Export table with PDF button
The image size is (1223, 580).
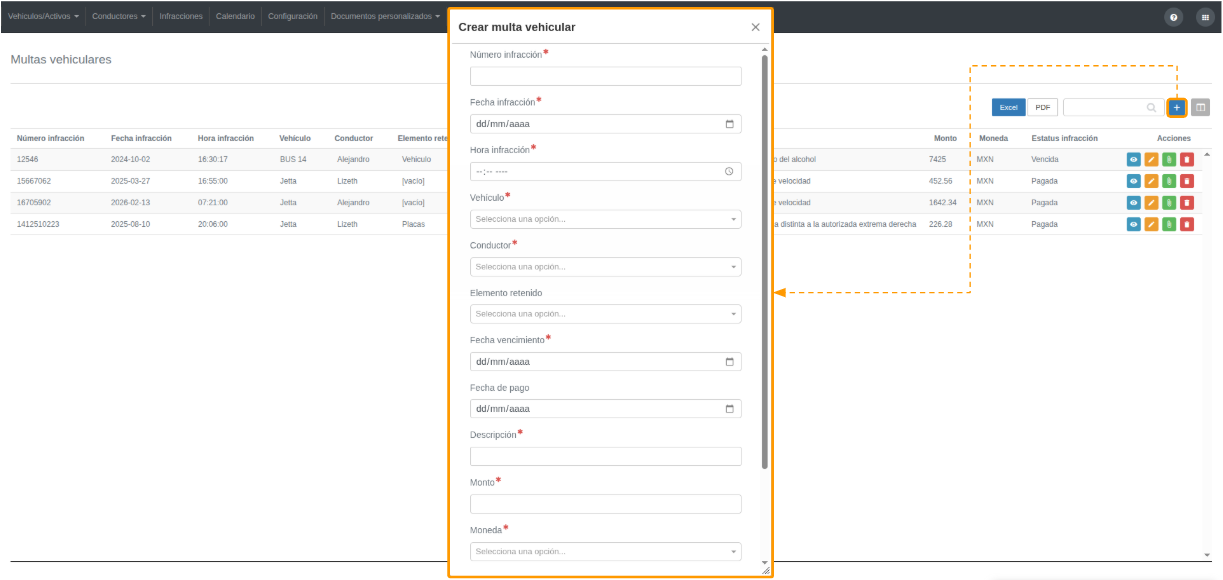(x=1042, y=107)
